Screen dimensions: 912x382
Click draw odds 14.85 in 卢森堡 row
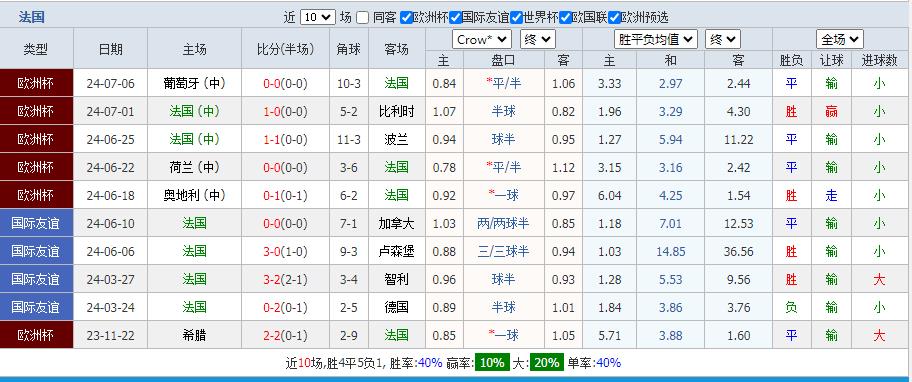(x=671, y=251)
